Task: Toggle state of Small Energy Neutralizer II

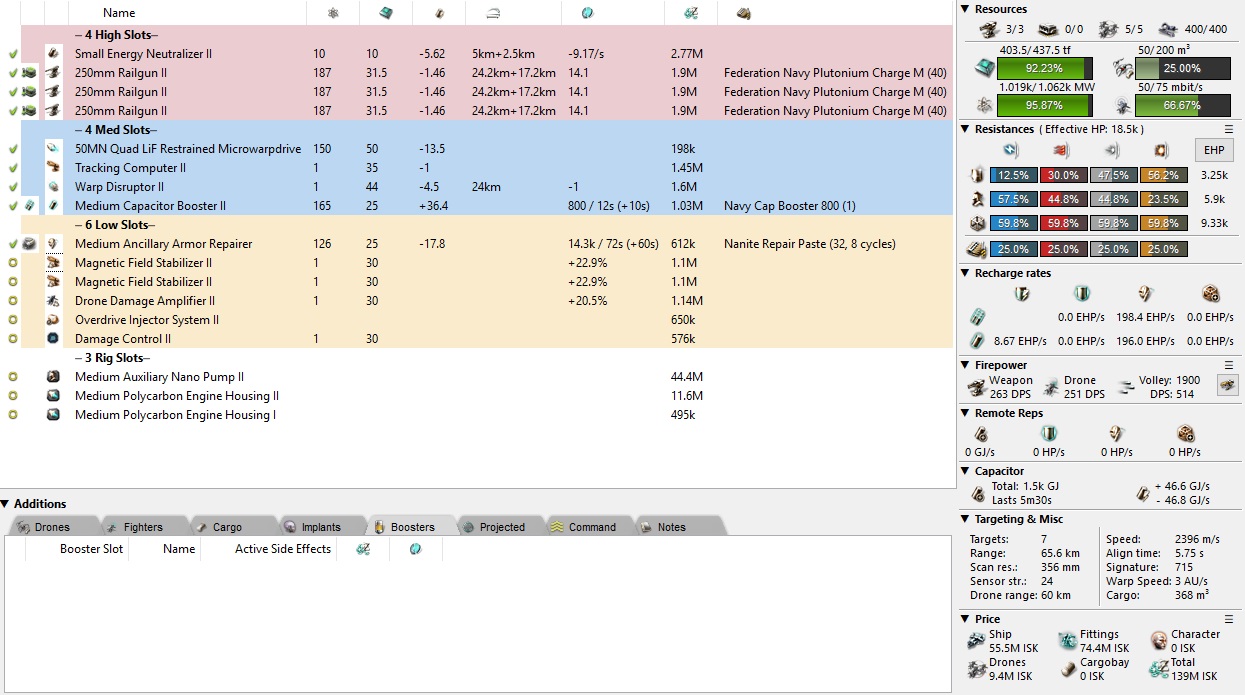Action: [x=12, y=54]
